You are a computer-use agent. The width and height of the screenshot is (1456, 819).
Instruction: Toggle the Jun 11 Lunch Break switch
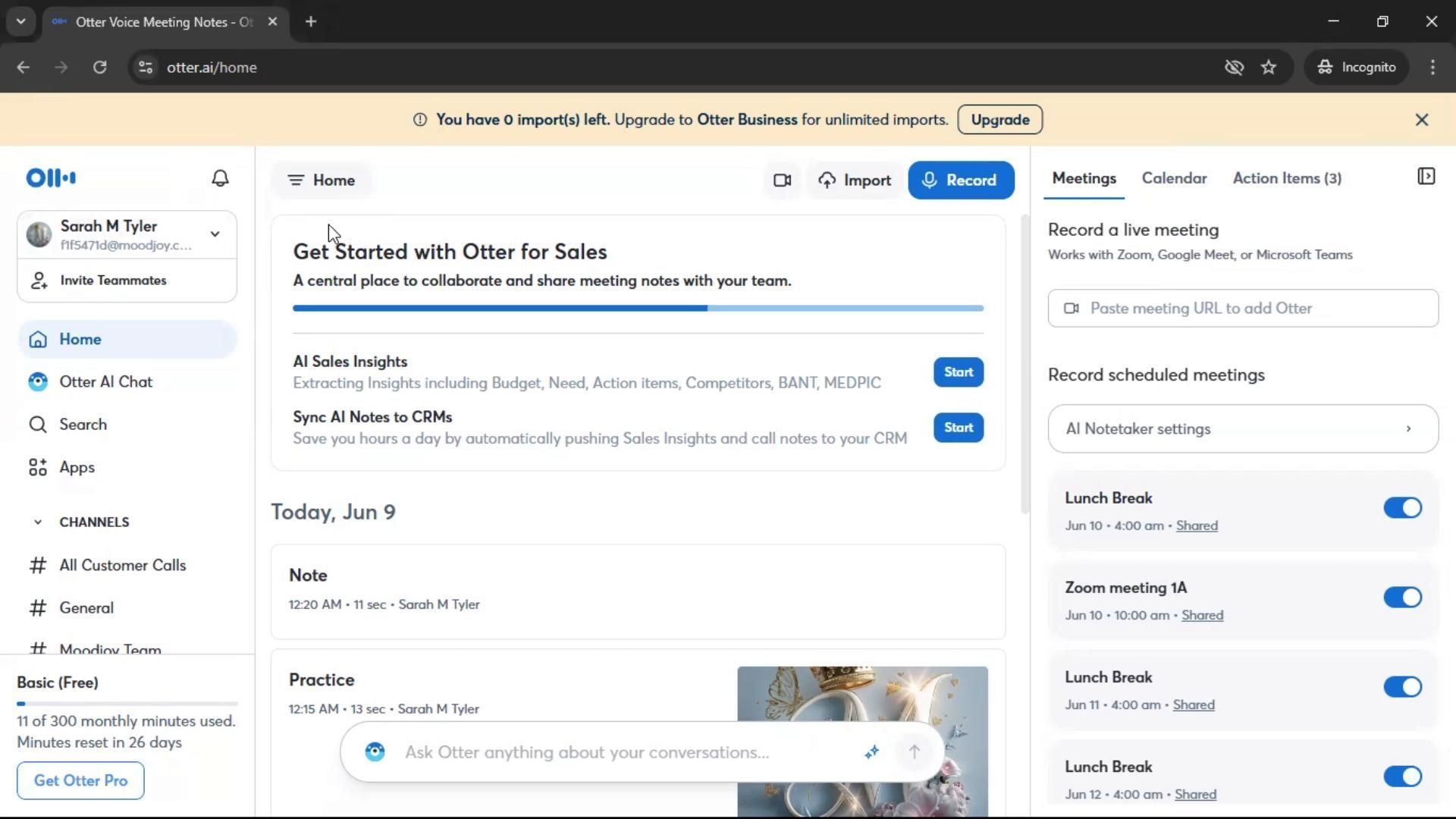[x=1401, y=687]
